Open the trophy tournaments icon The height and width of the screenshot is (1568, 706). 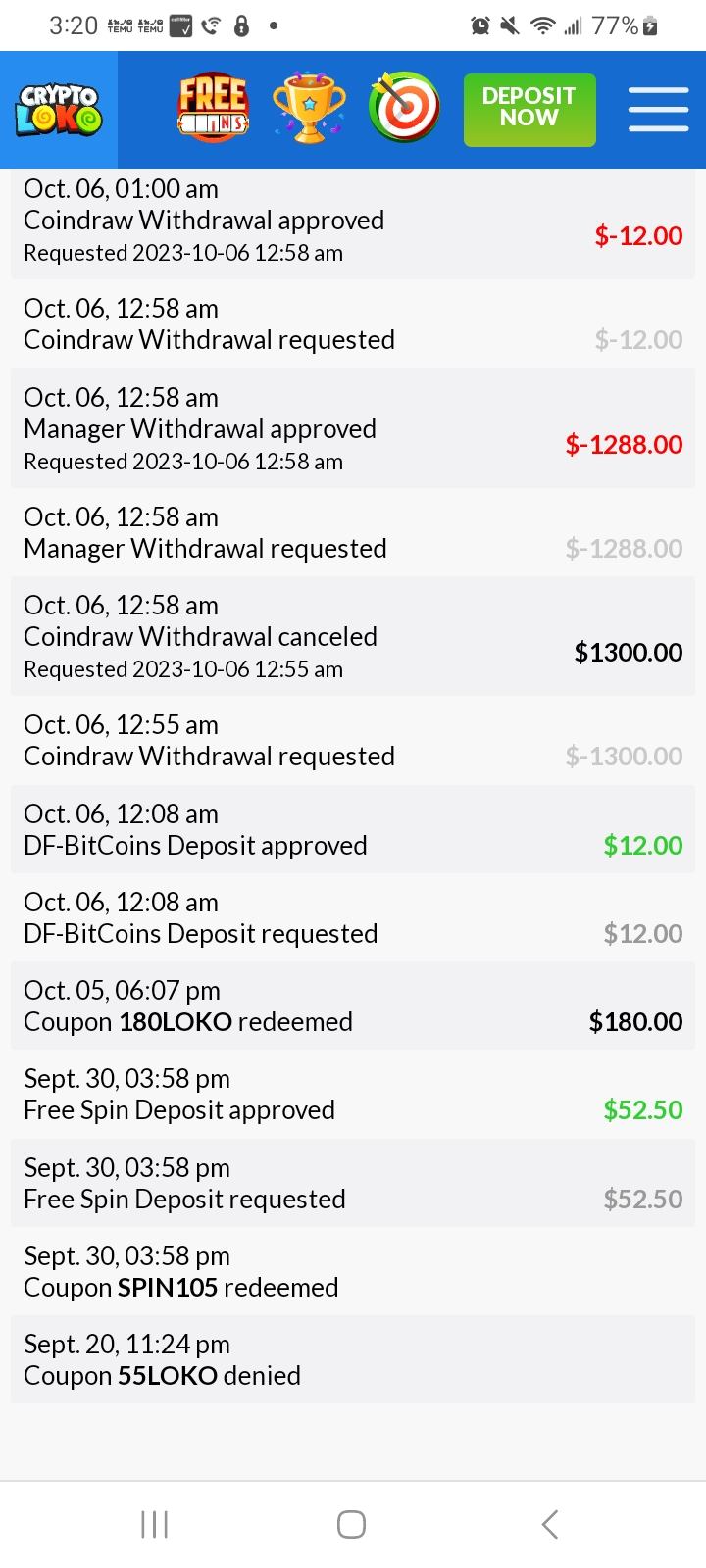pyautogui.click(x=309, y=110)
